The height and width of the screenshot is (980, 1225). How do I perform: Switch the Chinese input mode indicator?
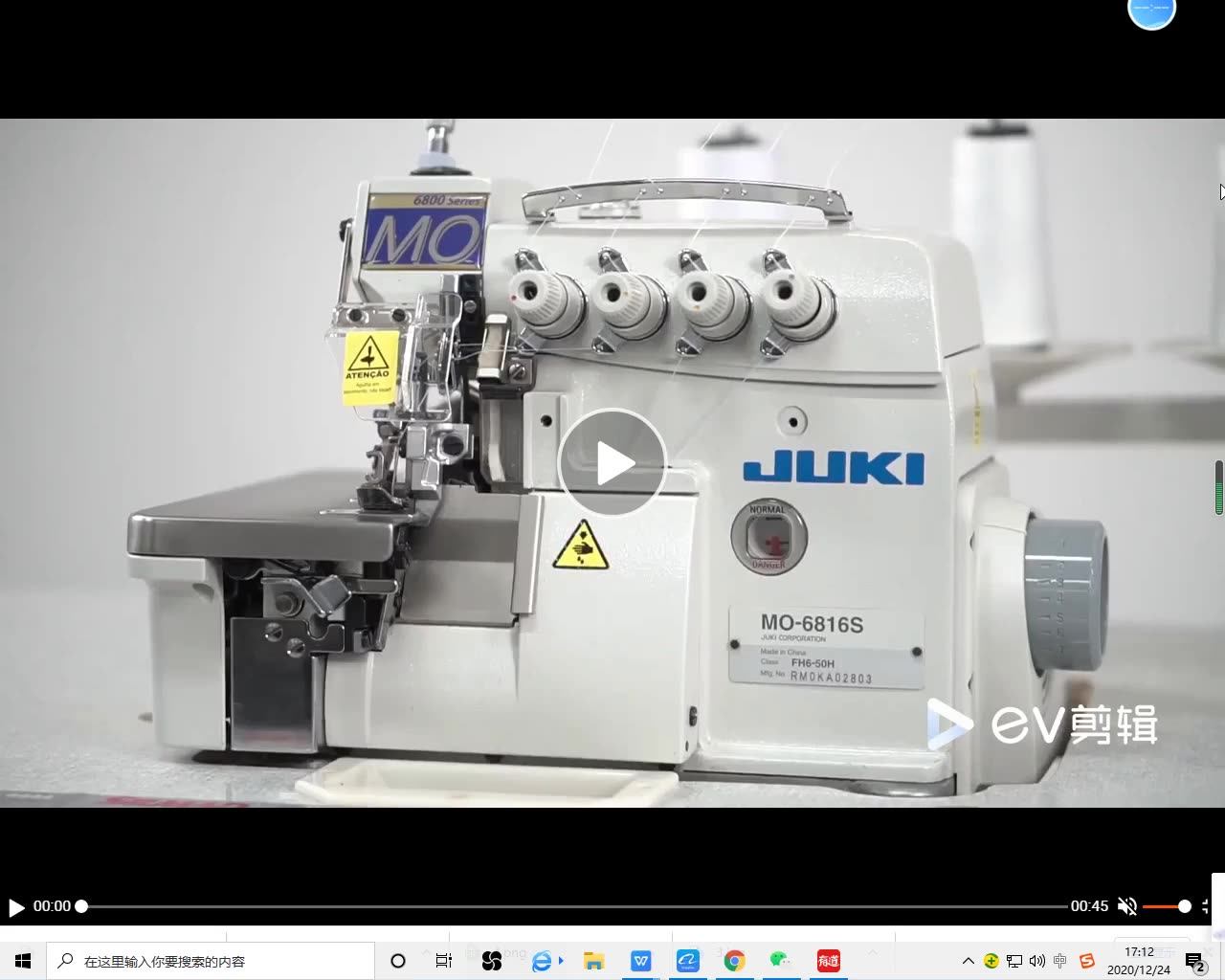1060,961
